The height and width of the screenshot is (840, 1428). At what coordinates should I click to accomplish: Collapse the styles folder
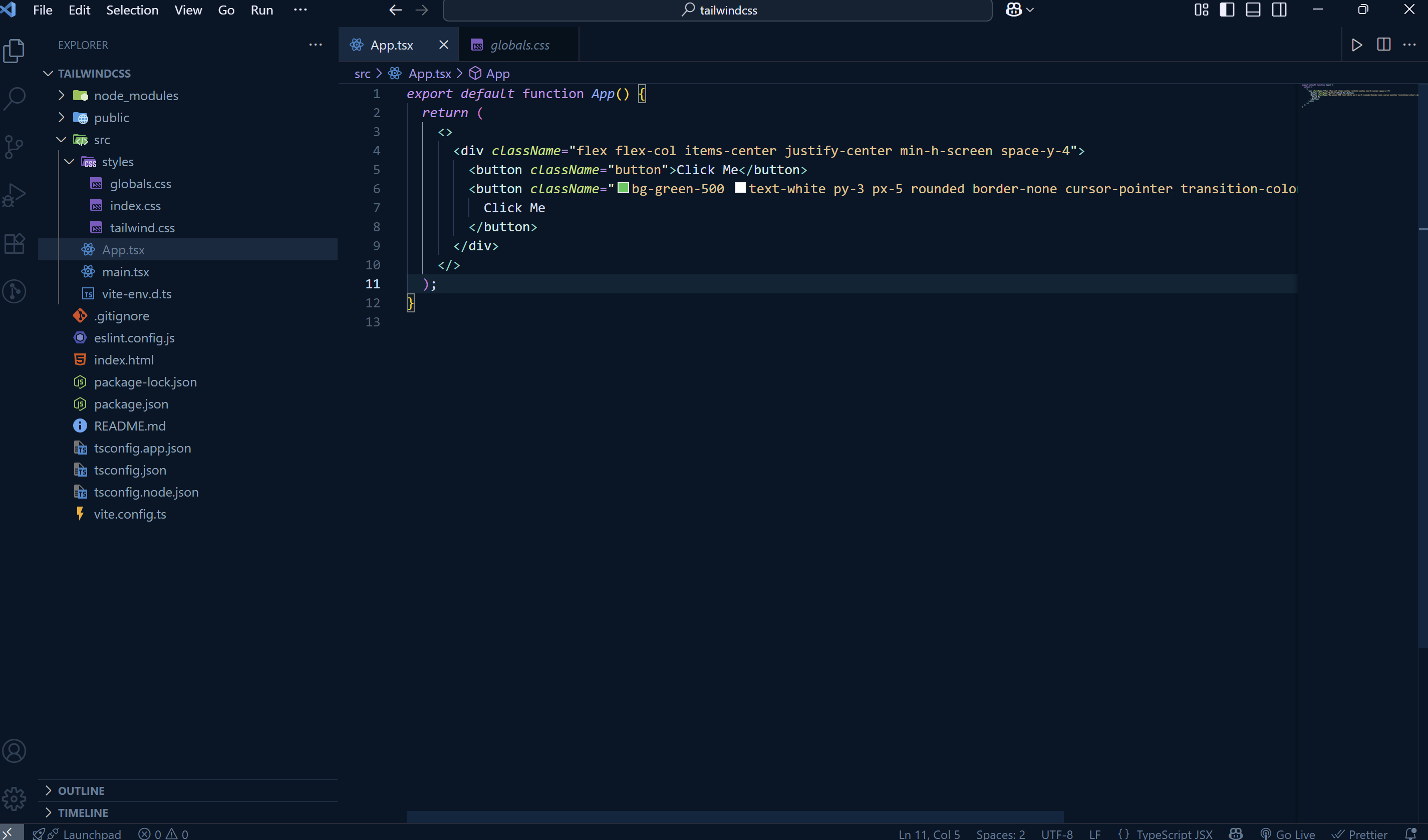click(69, 161)
